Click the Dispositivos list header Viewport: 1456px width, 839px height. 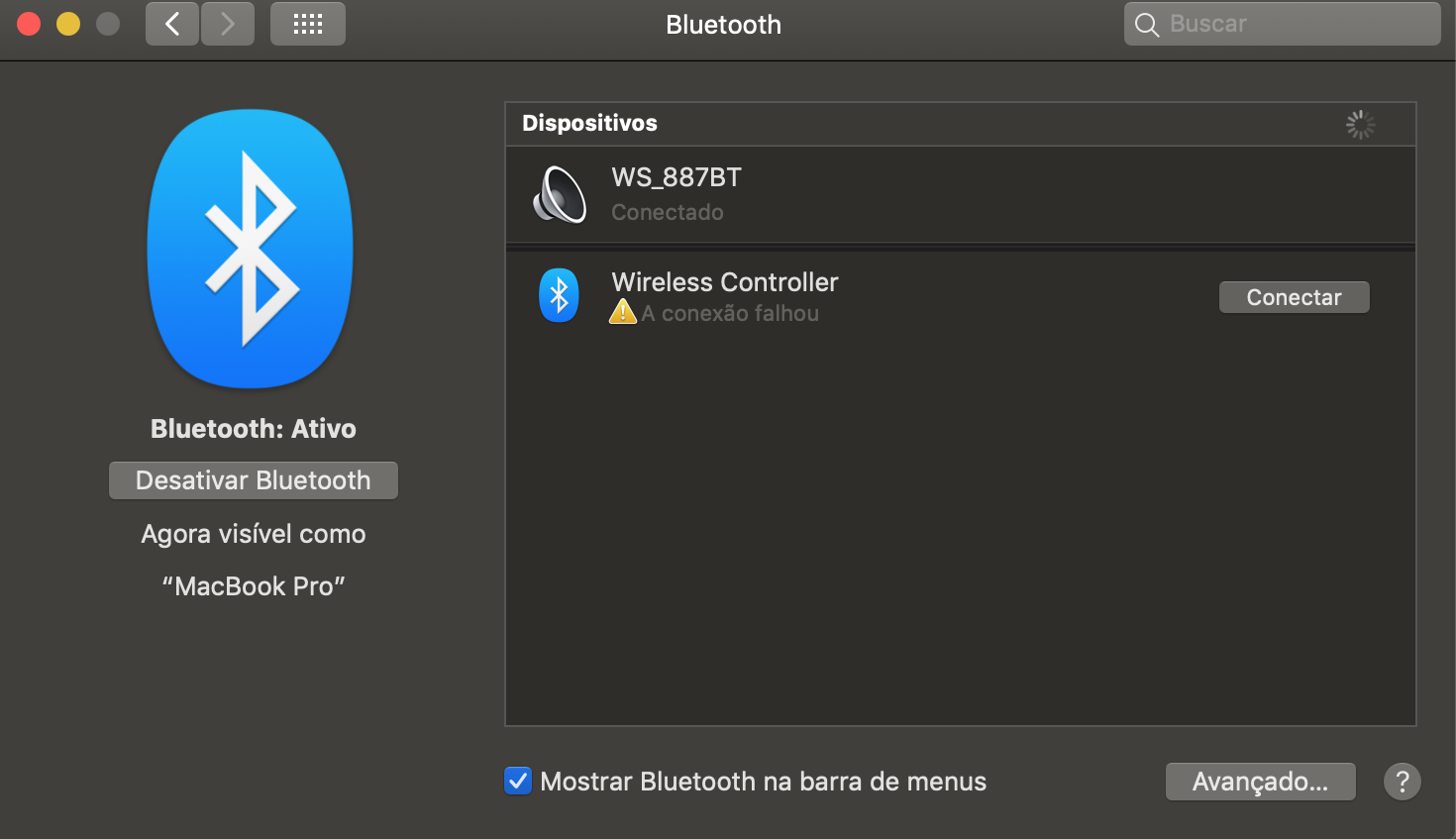[589, 123]
